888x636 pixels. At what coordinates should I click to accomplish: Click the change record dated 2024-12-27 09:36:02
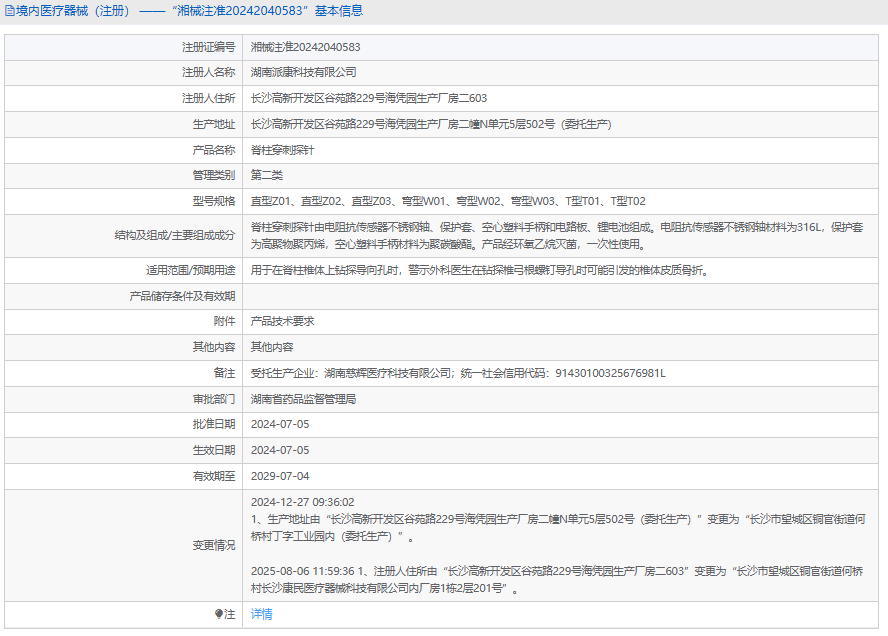pyautogui.click(x=558, y=519)
